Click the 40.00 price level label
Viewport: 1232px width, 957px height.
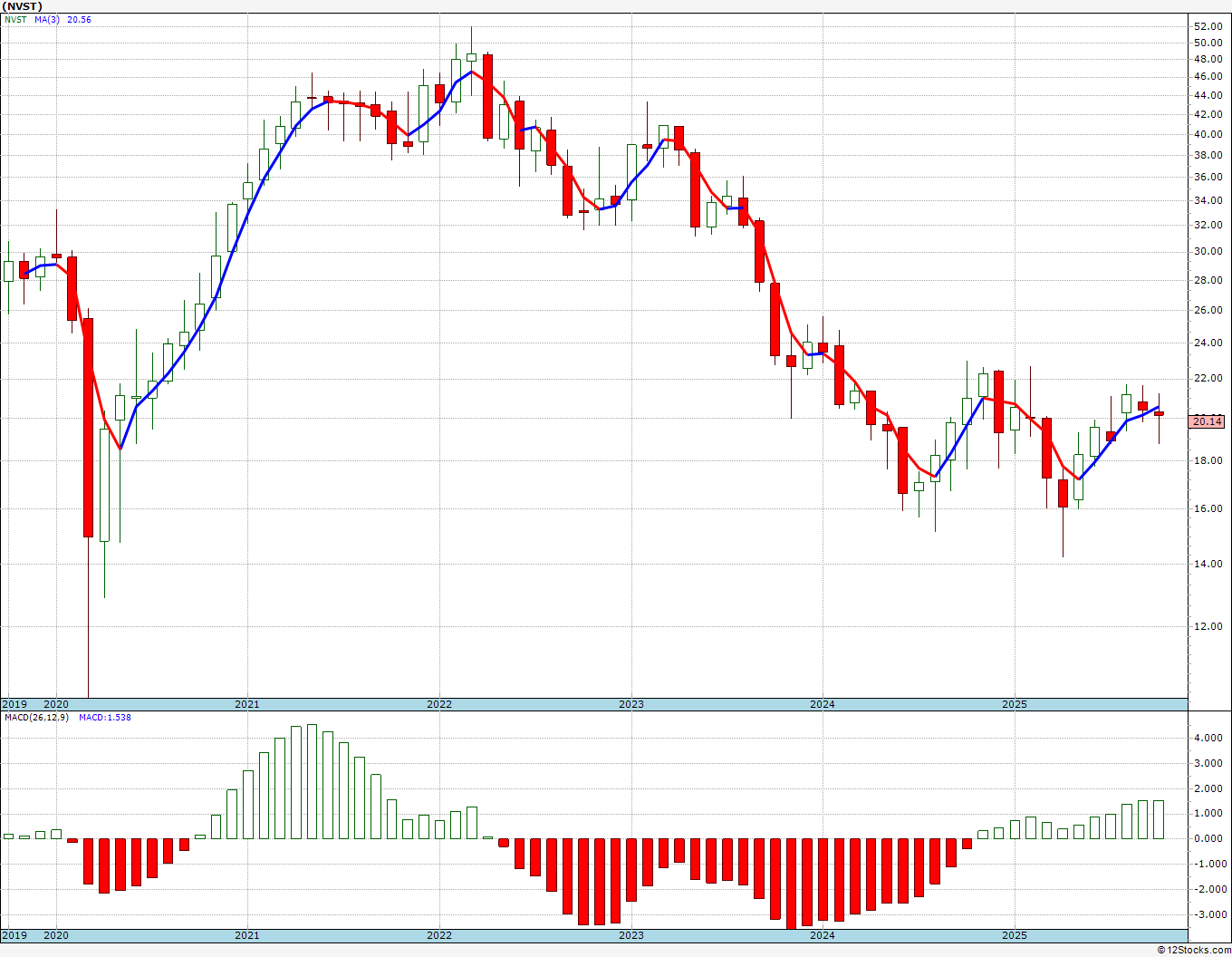pos(1208,134)
